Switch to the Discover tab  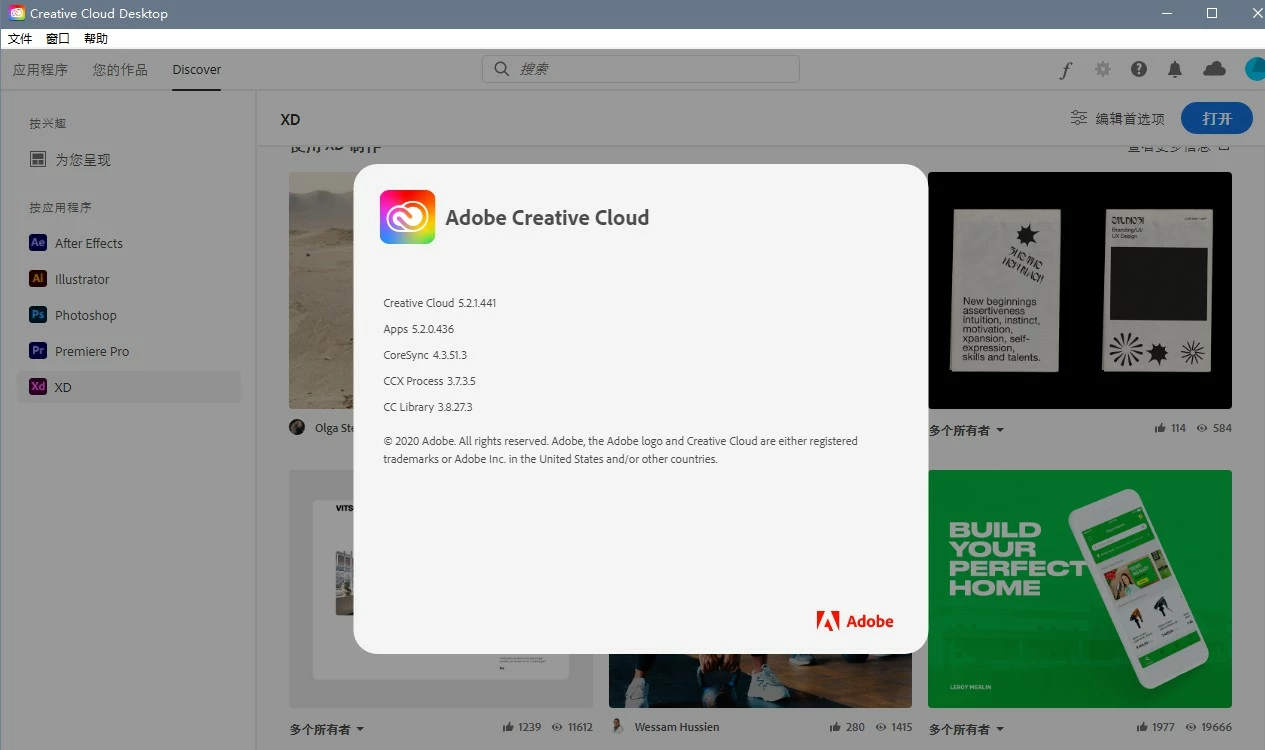197,70
